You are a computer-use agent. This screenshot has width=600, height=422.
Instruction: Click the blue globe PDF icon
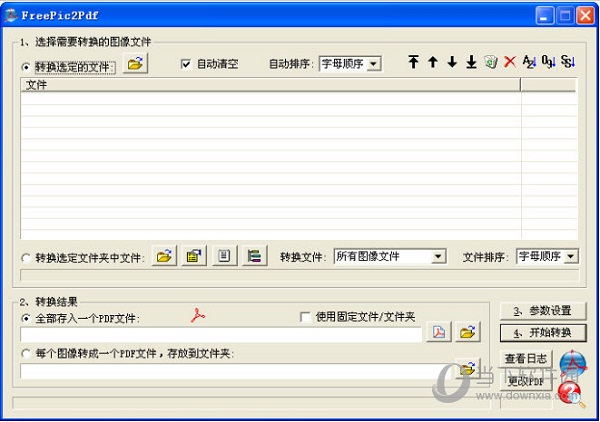click(x=572, y=363)
